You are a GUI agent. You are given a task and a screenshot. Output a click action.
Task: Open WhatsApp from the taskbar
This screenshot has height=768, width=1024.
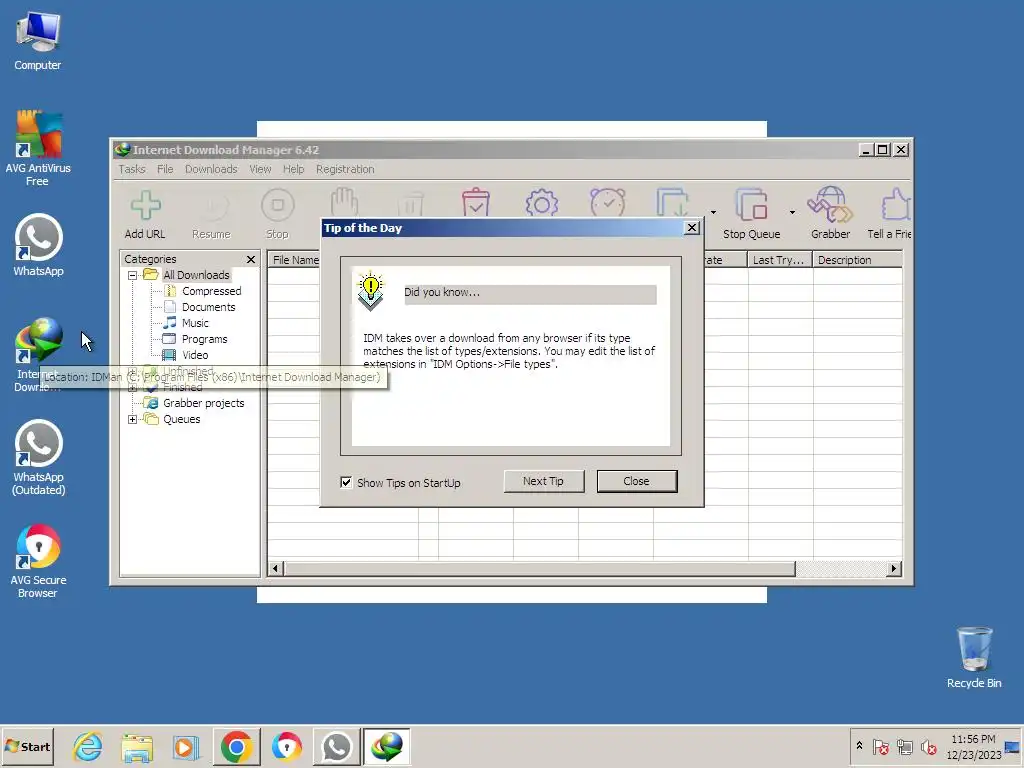[336, 746]
